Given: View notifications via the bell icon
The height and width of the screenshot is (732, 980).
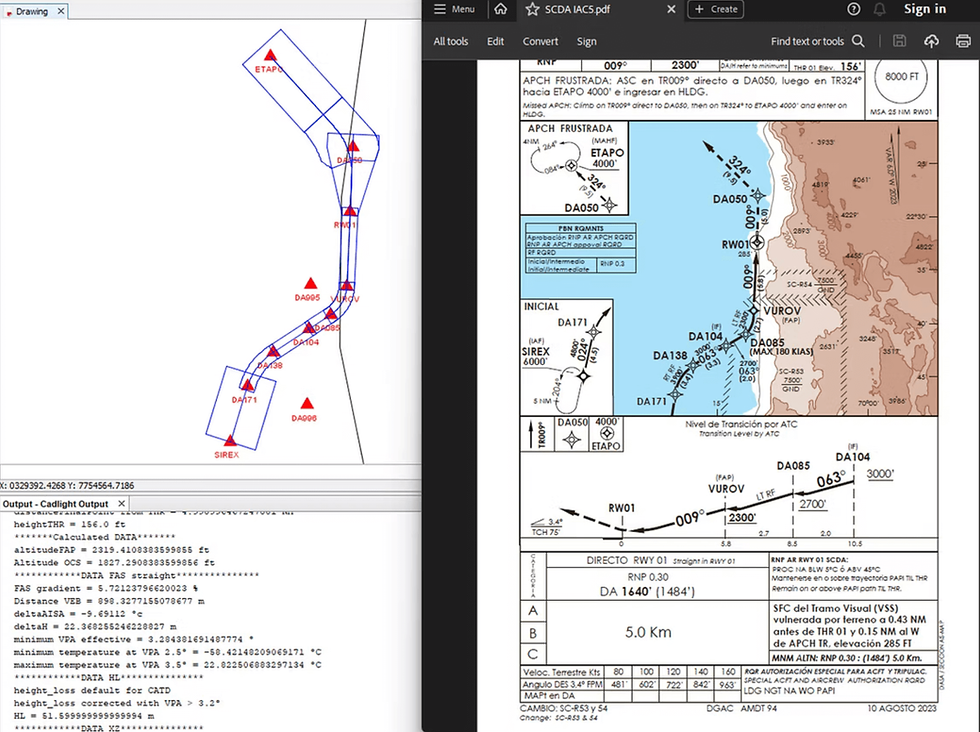Looking at the screenshot, I should pos(878,9).
